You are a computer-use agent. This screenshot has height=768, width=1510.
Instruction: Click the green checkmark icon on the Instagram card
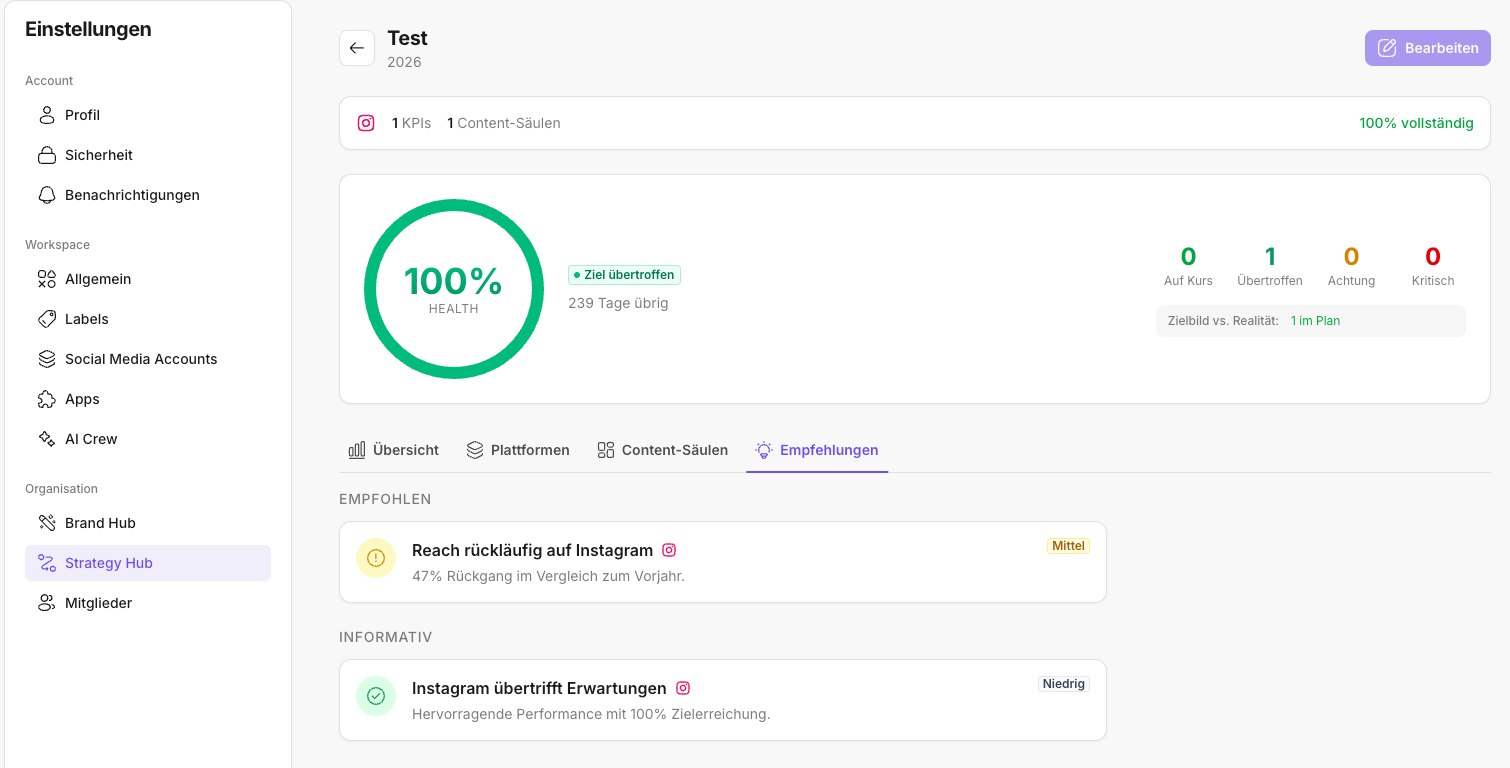coord(376,696)
